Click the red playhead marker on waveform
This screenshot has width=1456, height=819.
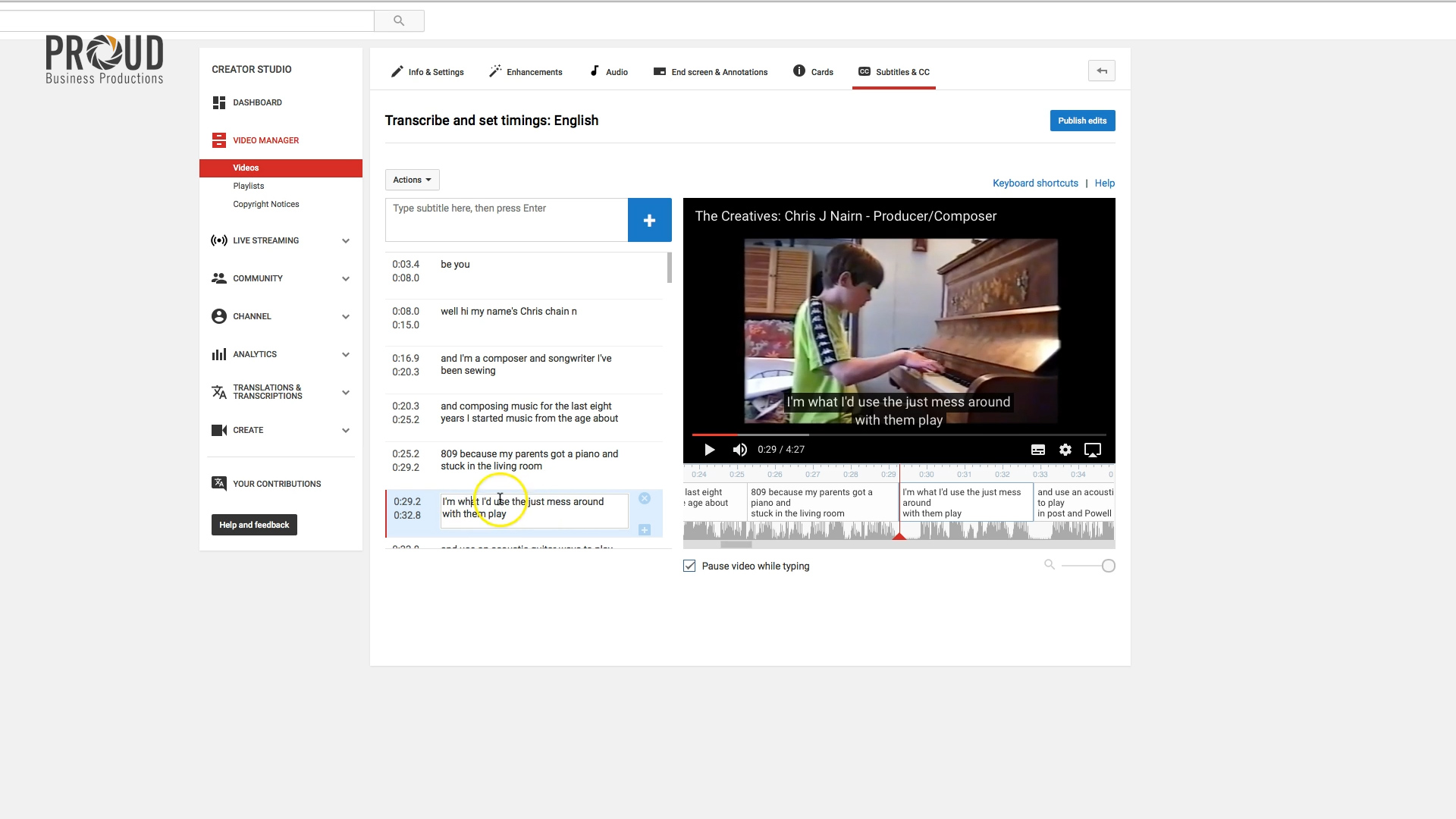pyautogui.click(x=899, y=536)
